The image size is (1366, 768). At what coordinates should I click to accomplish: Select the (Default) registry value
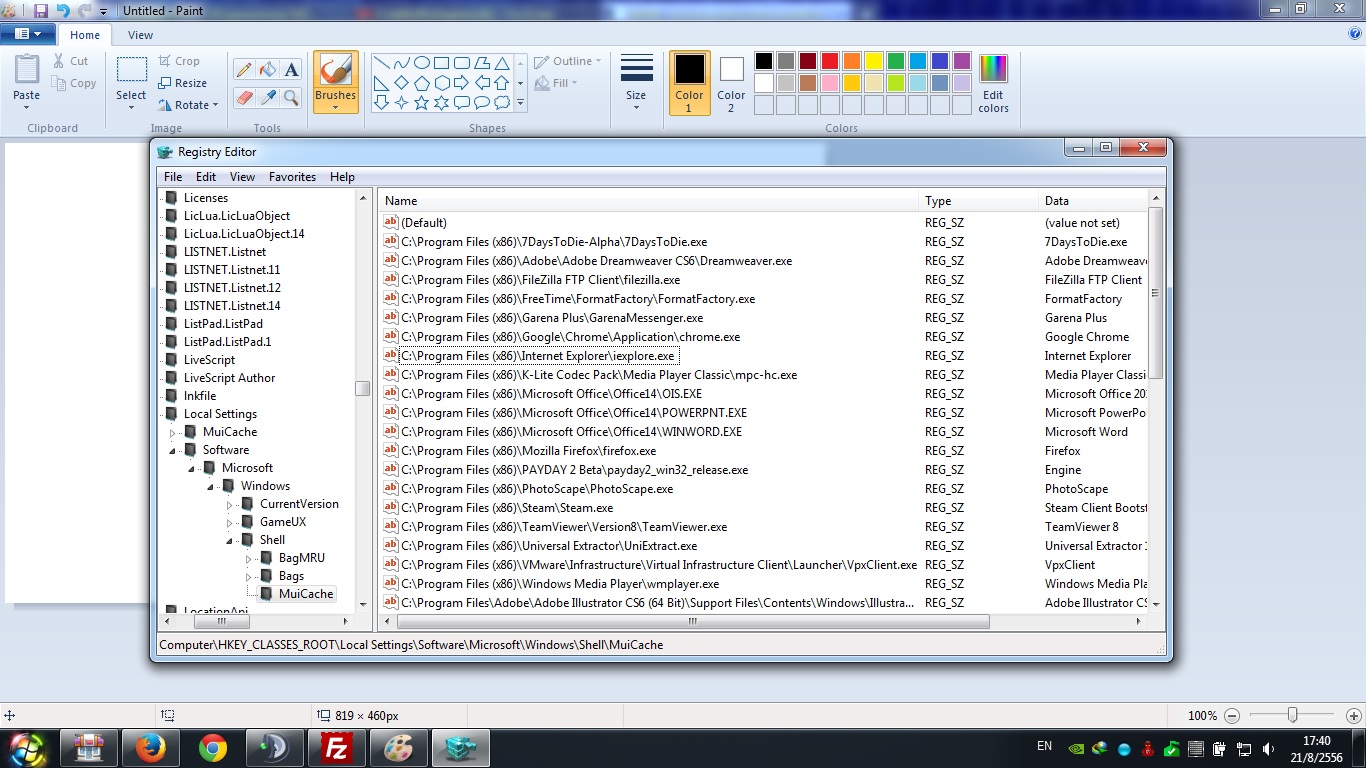(424, 223)
